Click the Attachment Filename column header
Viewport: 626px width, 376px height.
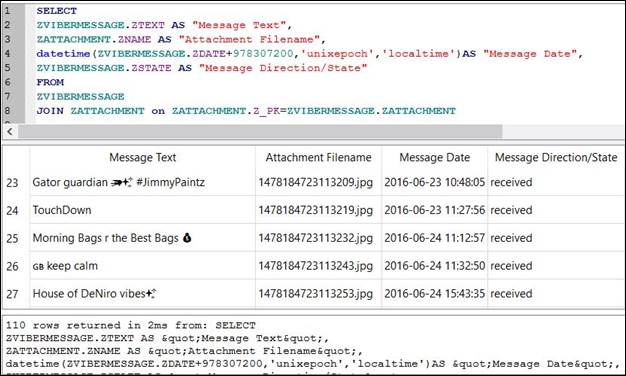coord(319,157)
